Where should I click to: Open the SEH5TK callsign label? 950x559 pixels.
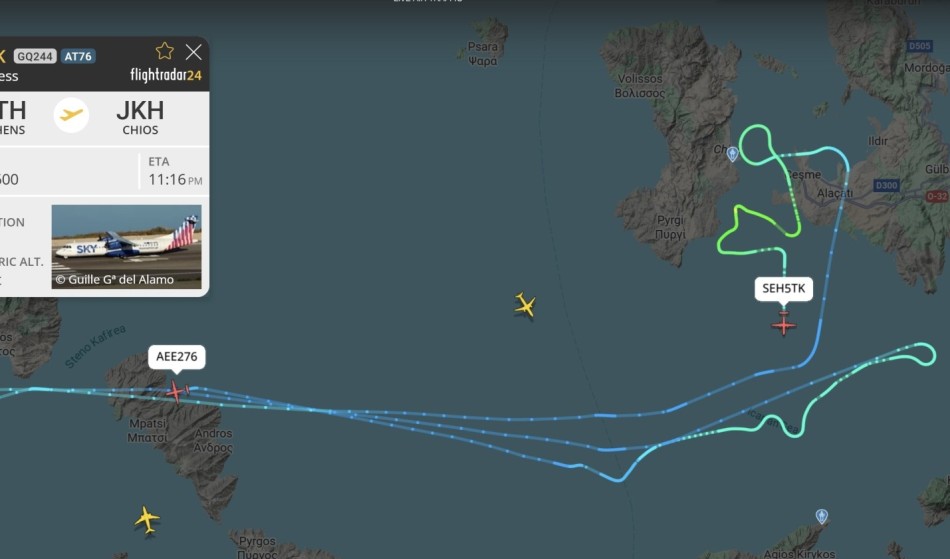click(x=783, y=288)
